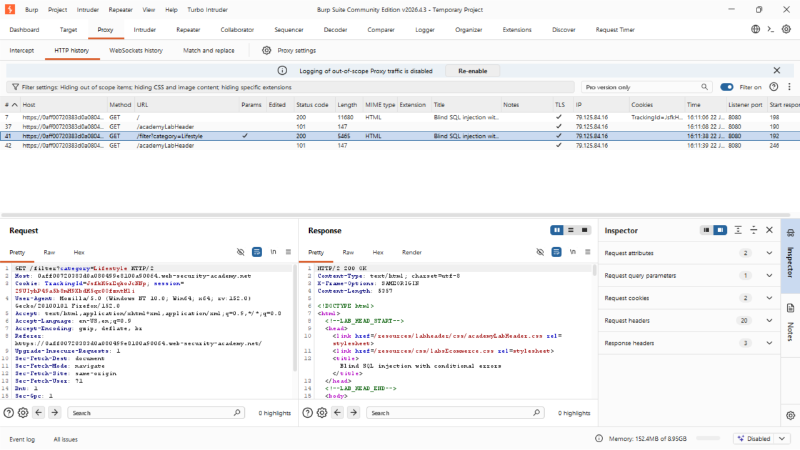Switch Inspector to two-column layout icon
This screenshot has height=450, width=800.
pyautogui.click(x=720, y=230)
